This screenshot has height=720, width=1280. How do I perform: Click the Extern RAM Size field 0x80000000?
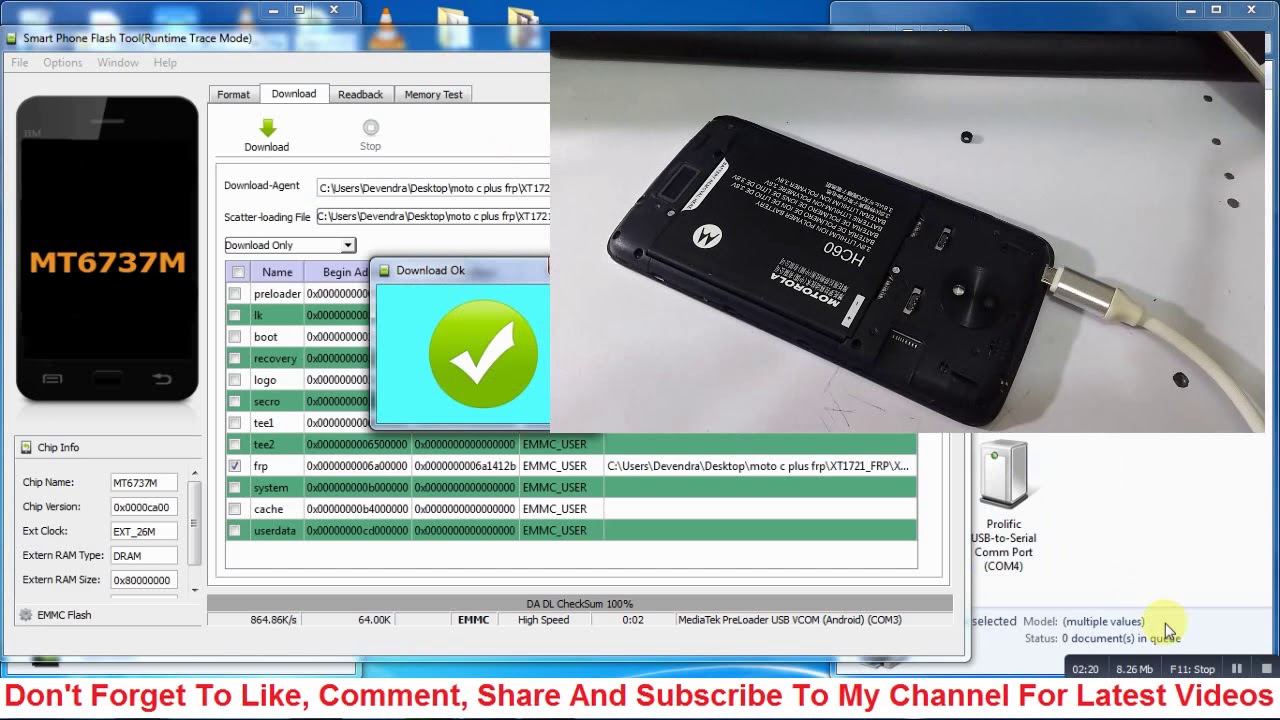144,580
